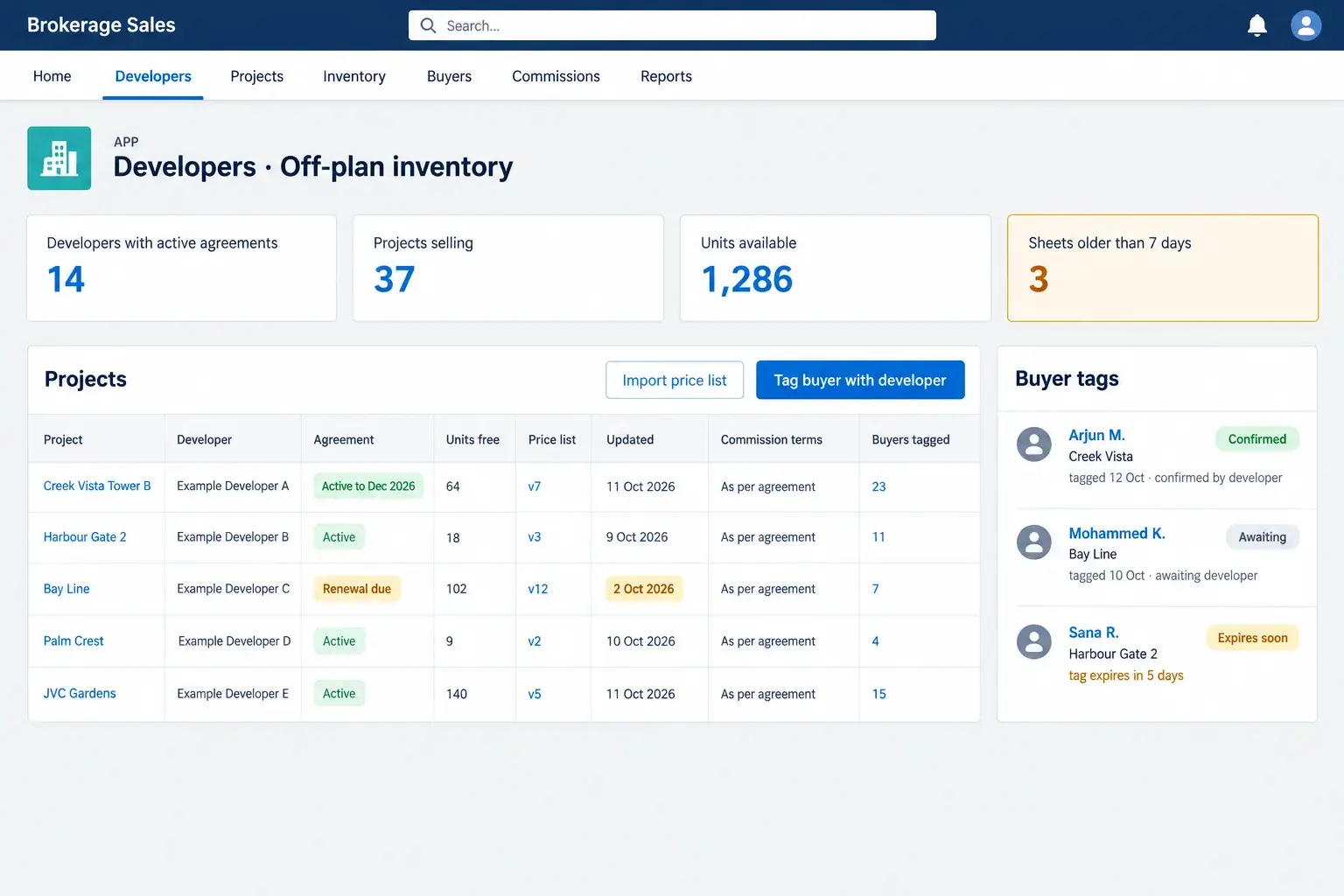Open the notifications bell
This screenshot has width=1344, height=896.
point(1256,25)
